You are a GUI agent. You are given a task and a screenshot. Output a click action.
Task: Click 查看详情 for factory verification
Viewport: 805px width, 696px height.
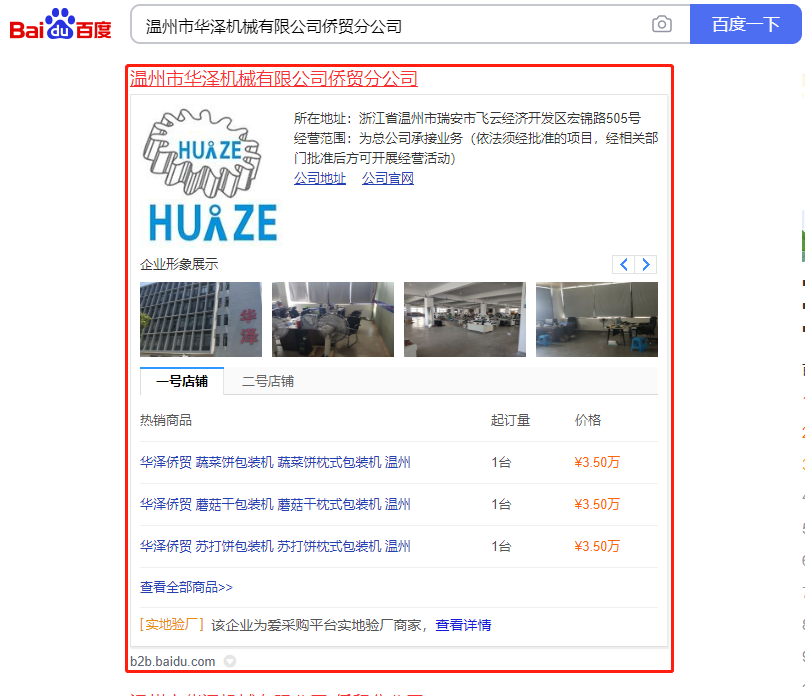[x=463, y=625]
